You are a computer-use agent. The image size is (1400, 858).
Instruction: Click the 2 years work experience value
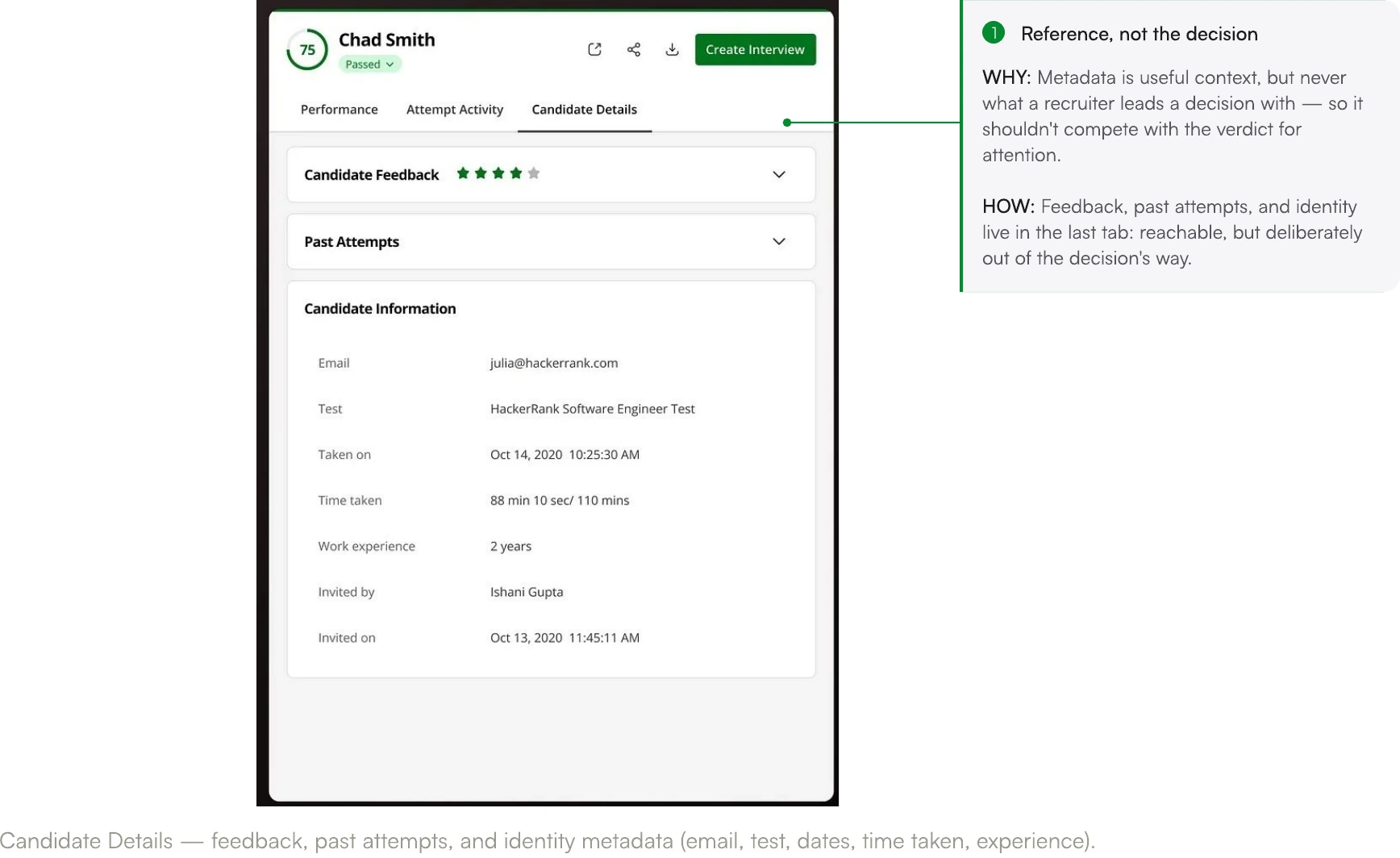click(x=510, y=546)
